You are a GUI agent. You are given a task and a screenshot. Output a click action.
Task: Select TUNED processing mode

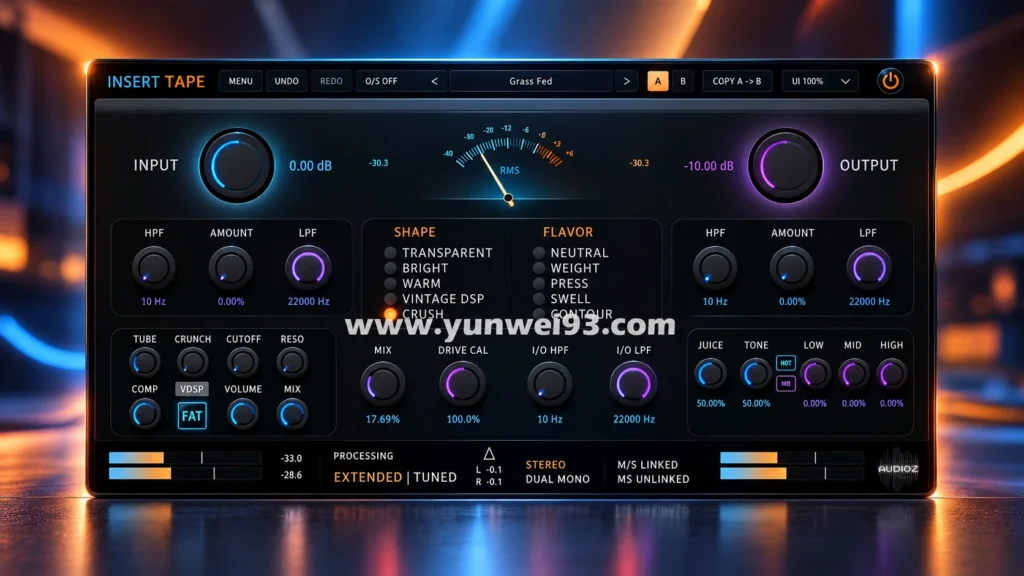pyautogui.click(x=436, y=477)
